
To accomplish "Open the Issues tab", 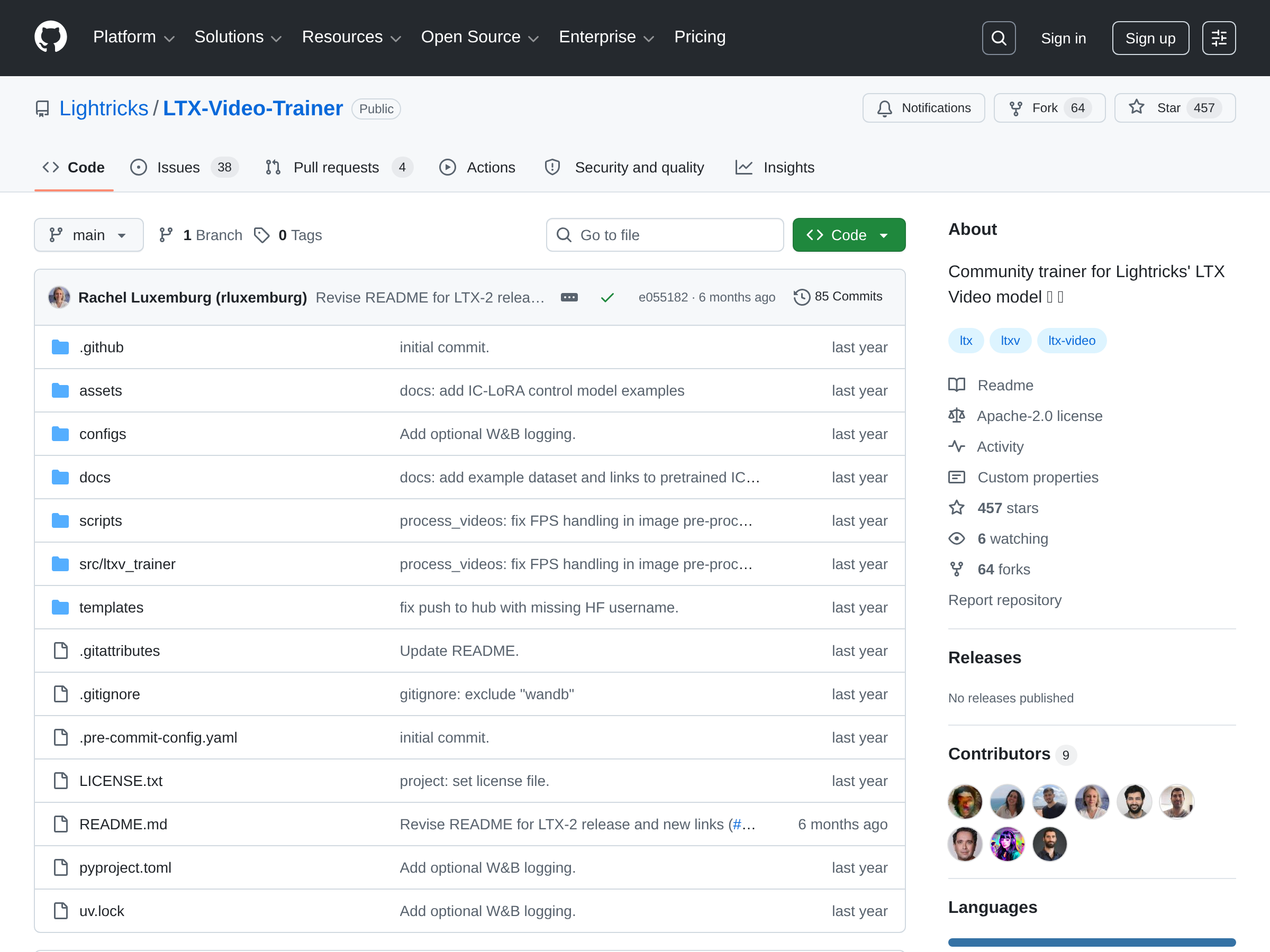I will click(184, 168).
